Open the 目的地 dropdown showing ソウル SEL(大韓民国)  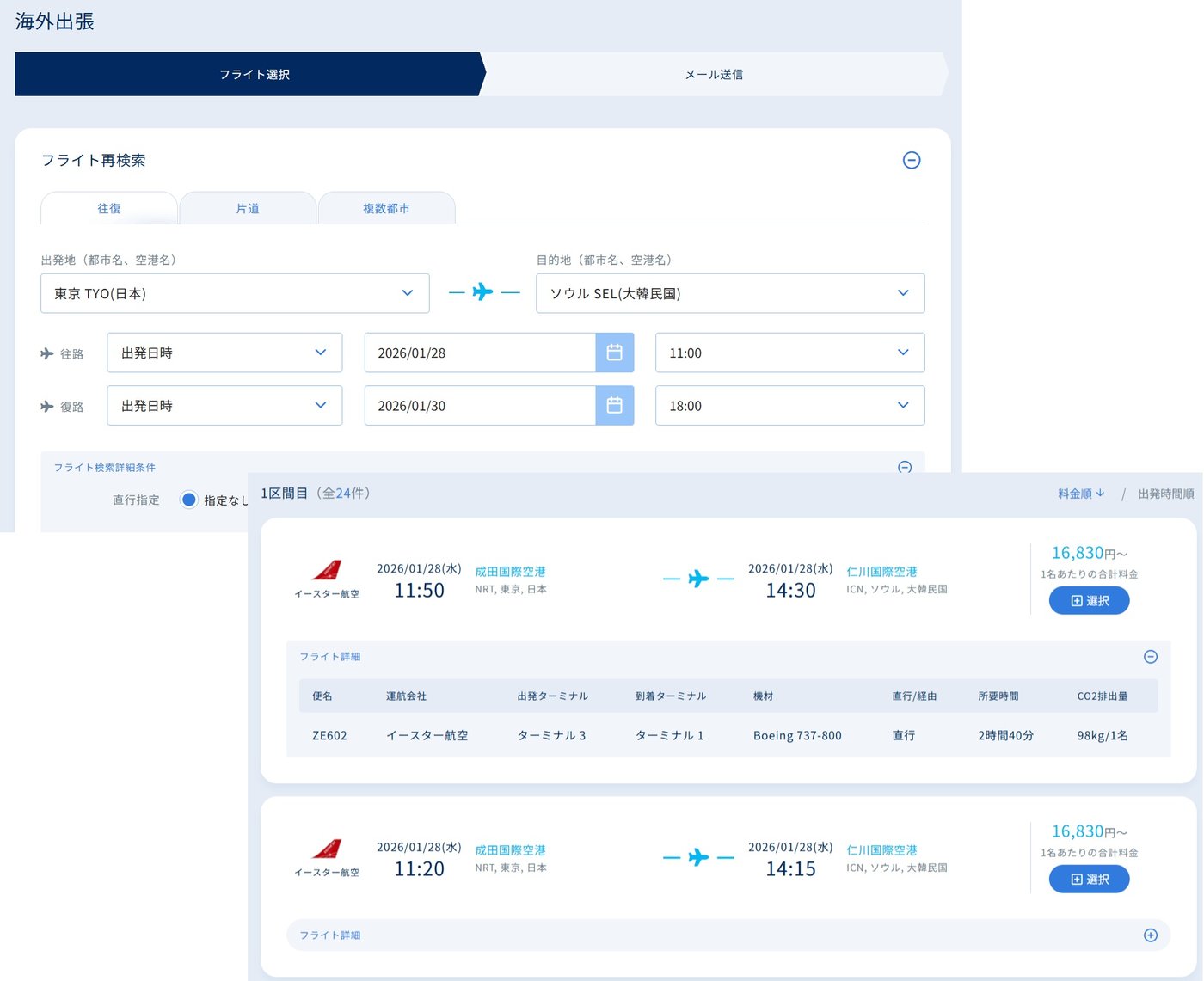pyautogui.click(x=730, y=293)
